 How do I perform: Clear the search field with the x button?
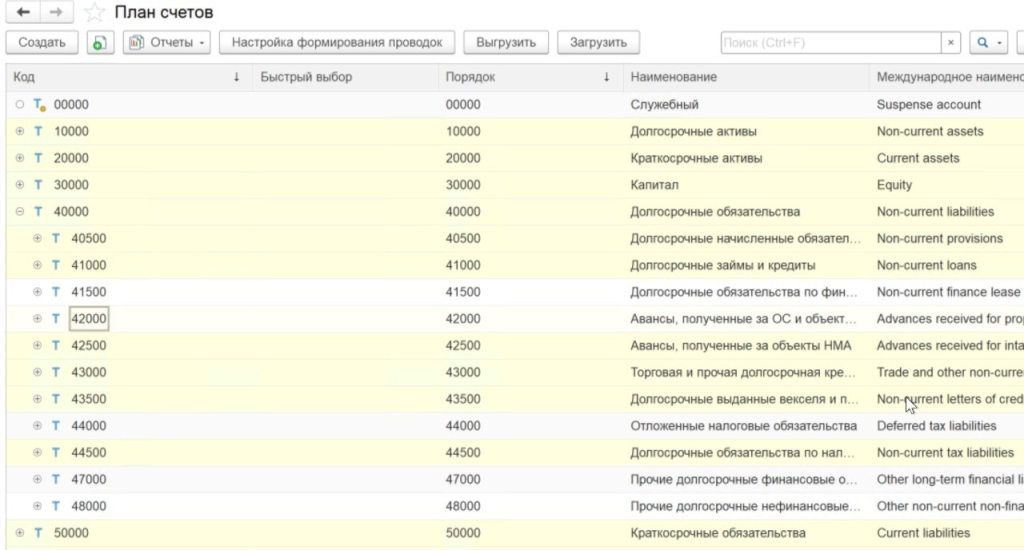[951, 43]
